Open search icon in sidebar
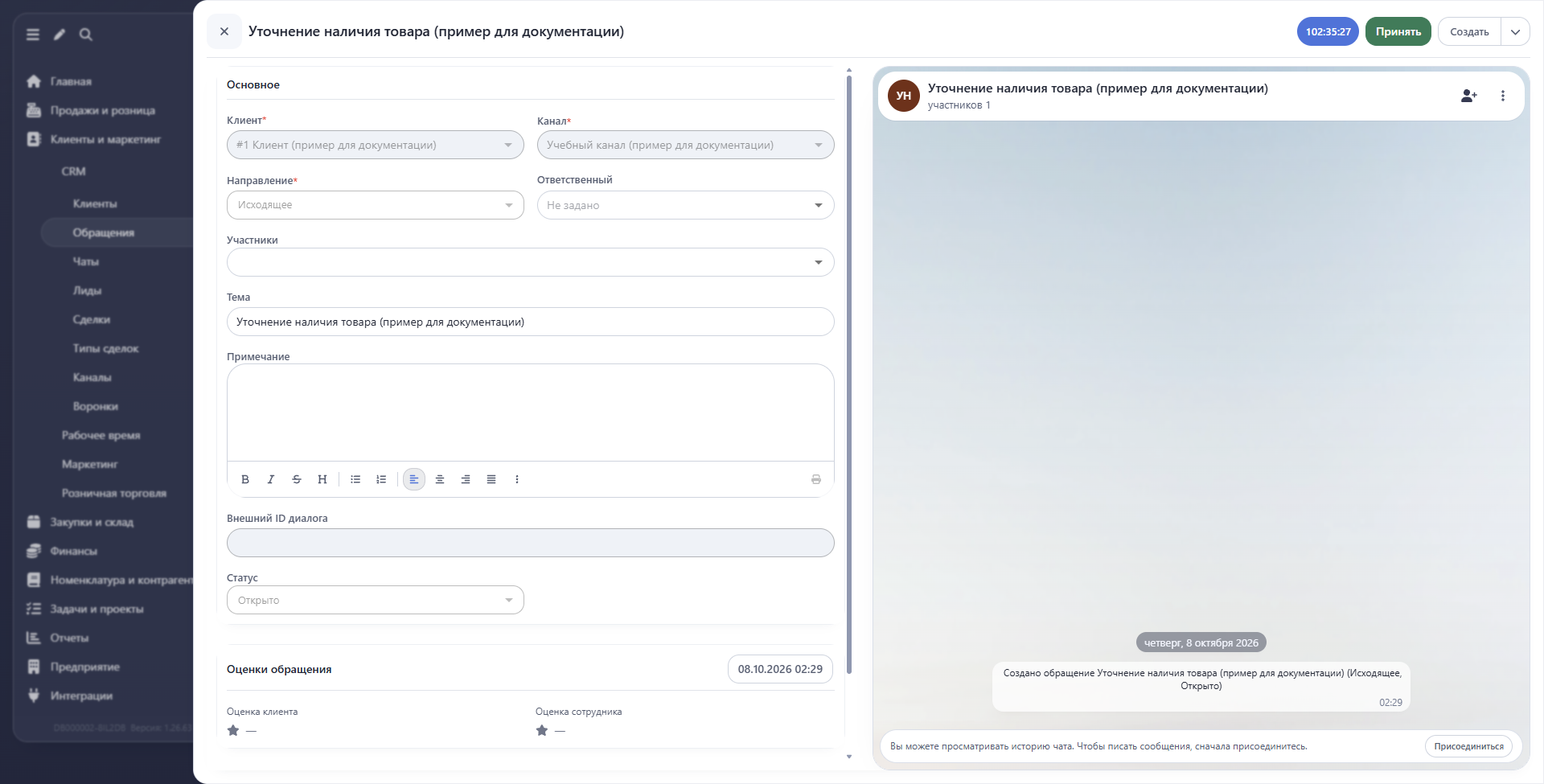 coord(86,35)
